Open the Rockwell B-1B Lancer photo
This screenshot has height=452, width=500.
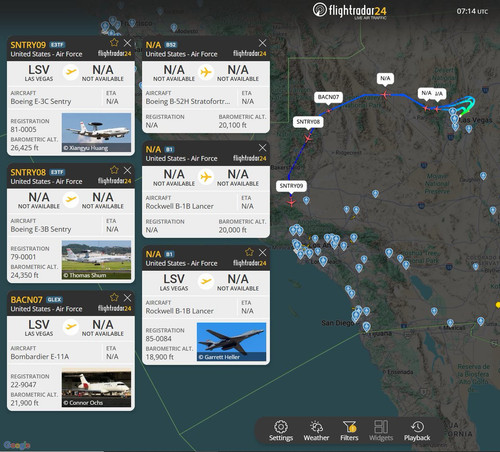[x=232, y=342]
